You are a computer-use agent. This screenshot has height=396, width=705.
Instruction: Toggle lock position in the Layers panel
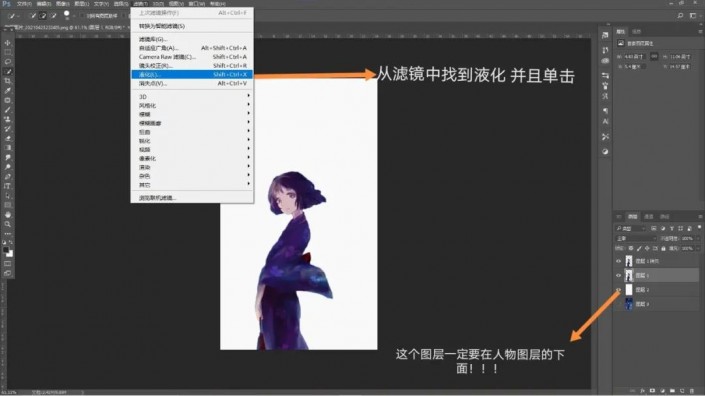(647, 248)
